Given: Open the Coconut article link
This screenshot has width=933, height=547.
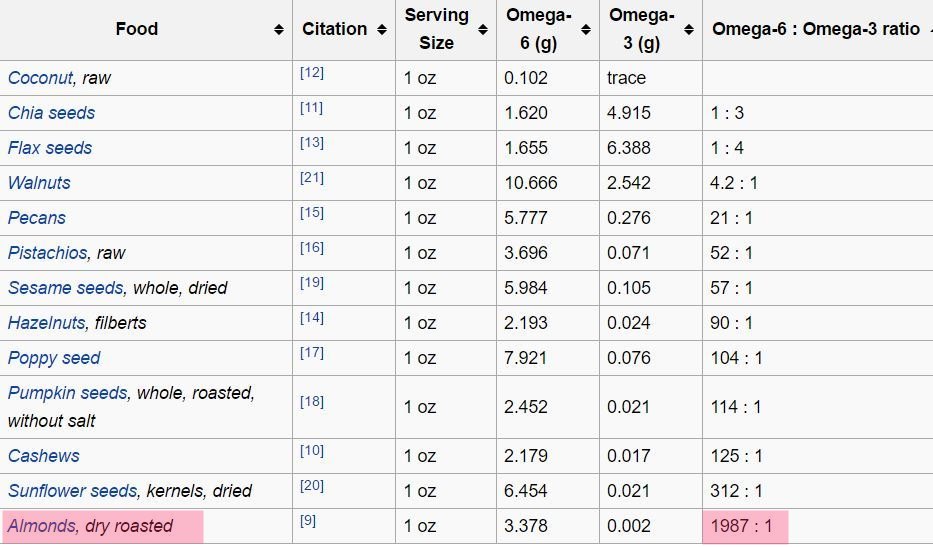Looking at the screenshot, I should coord(42,78).
